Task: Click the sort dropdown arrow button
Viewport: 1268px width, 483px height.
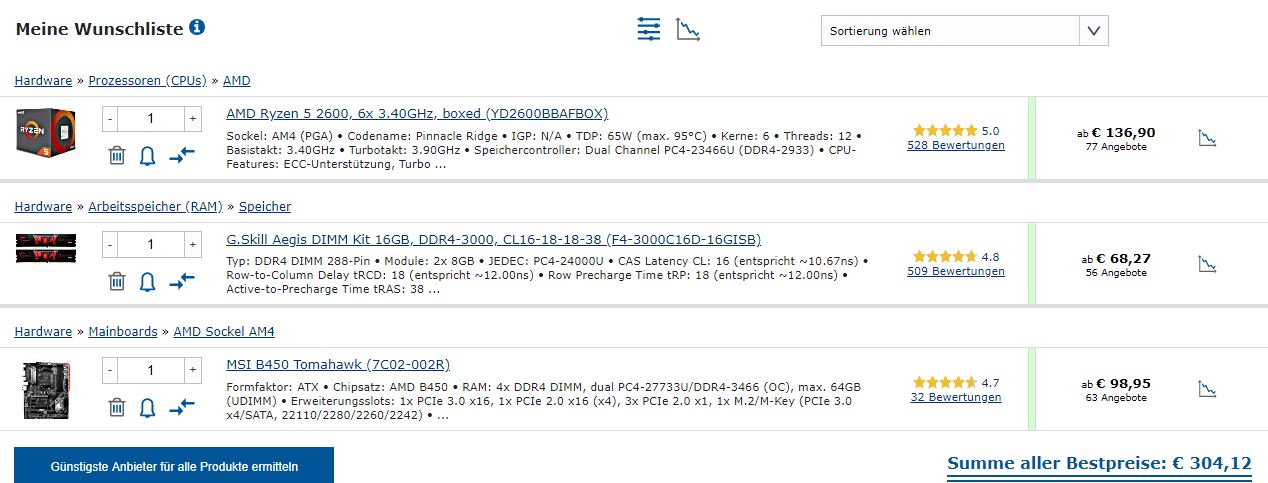Action: (x=1094, y=31)
